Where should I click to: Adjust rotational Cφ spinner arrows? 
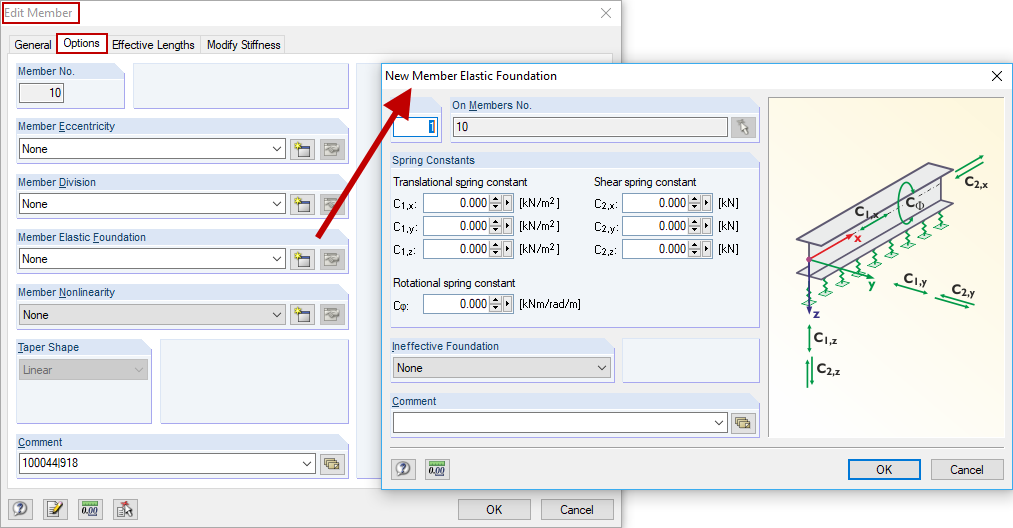tap(496, 304)
